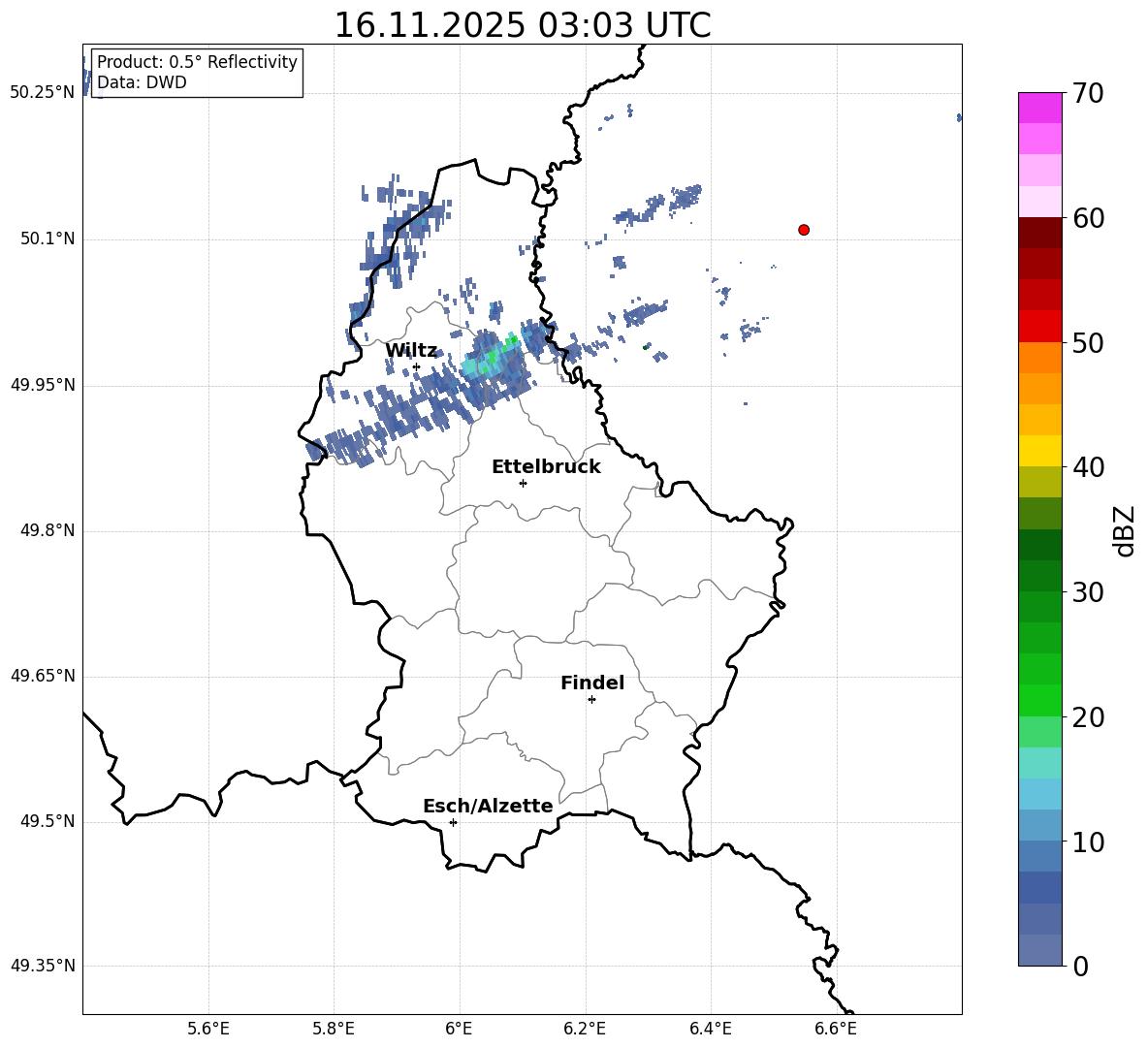Click the dBZ colorbar axis label
The height and width of the screenshot is (1048, 1148).
[x=1126, y=530]
